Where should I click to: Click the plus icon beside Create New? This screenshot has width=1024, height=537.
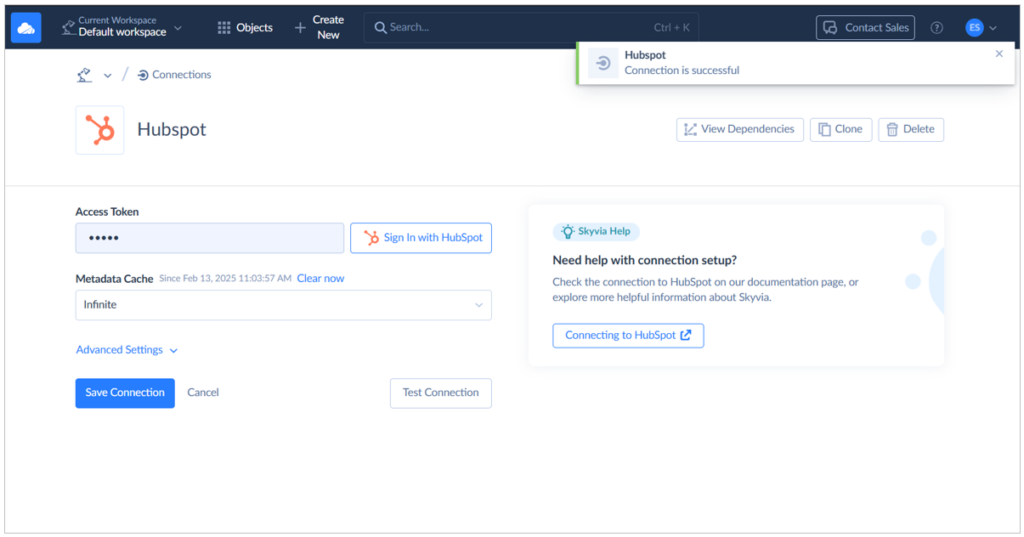pyautogui.click(x=300, y=27)
